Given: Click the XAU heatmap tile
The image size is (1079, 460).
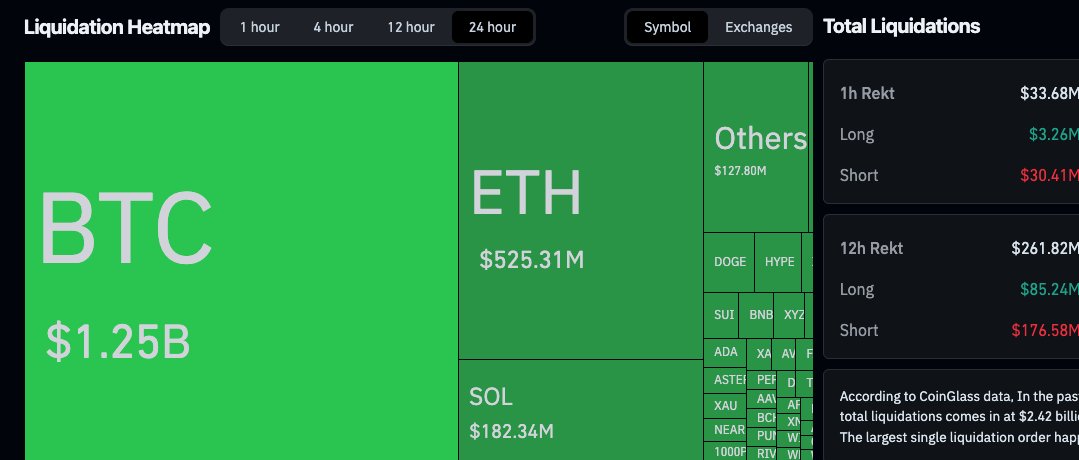Looking at the screenshot, I should (x=725, y=405).
